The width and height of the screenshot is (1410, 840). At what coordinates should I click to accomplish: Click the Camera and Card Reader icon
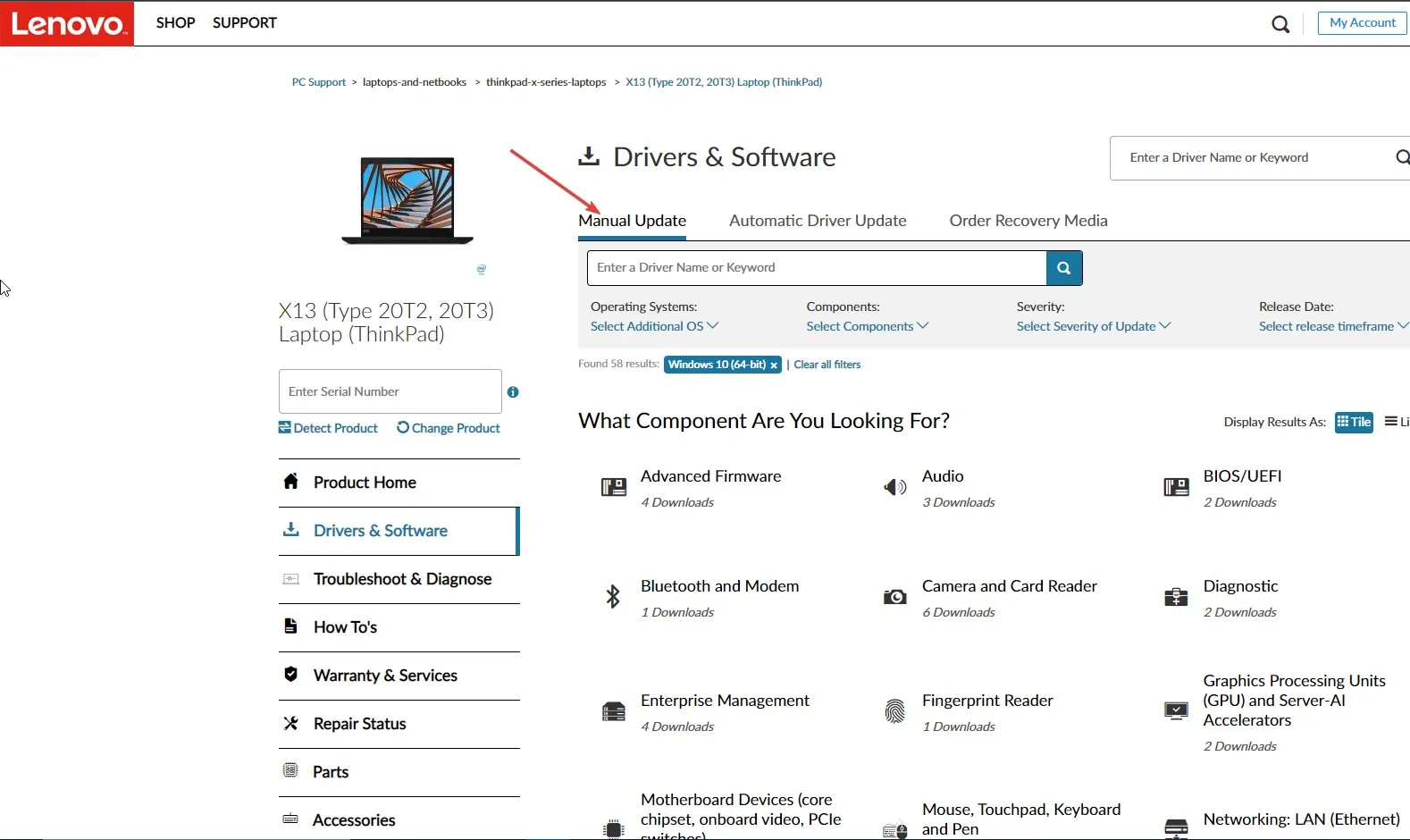894,596
